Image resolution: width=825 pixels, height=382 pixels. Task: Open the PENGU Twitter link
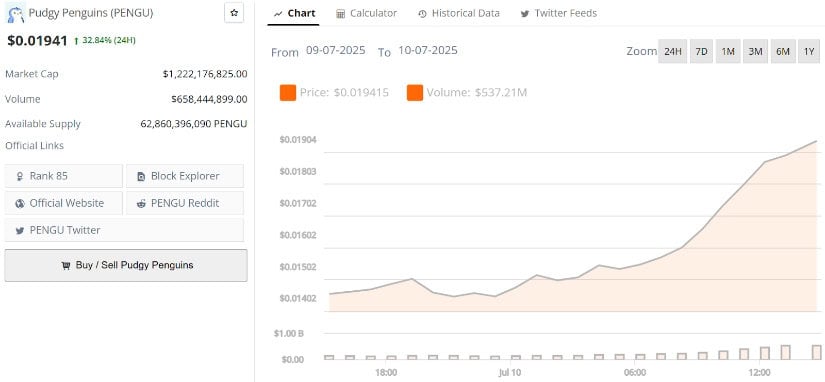coord(124,230)
